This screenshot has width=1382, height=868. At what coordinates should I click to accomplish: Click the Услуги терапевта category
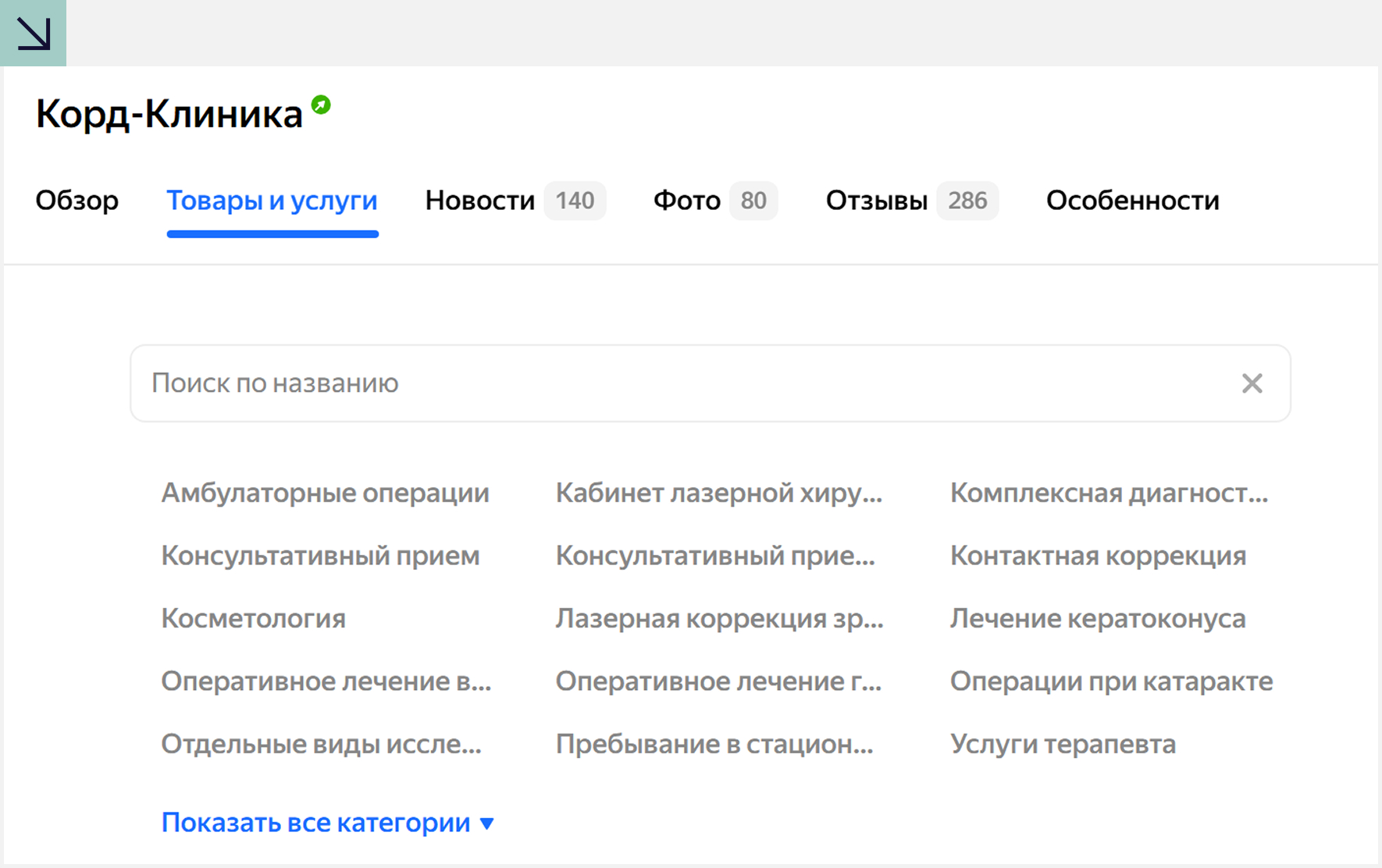coord(1063,744)
